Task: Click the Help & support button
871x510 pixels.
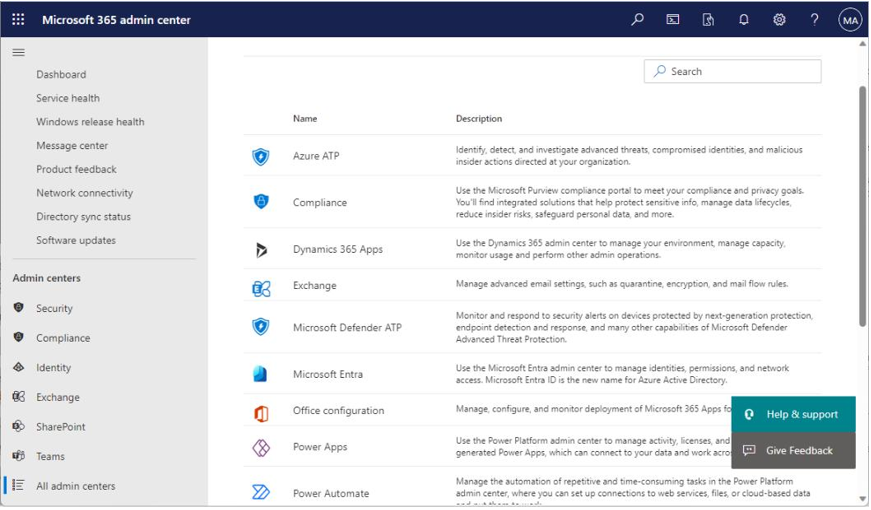Action: pyautogui.click(x=793, y=414)
